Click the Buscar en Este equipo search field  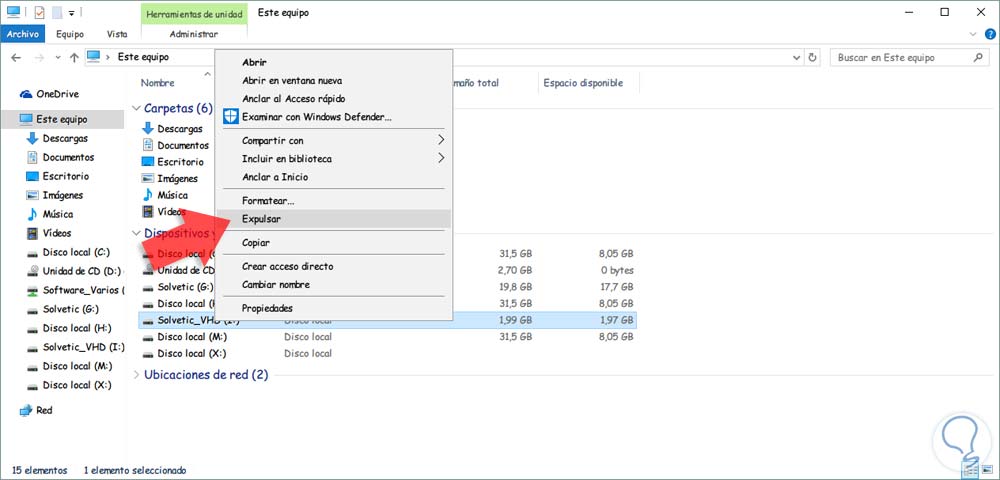pos(900,58)
